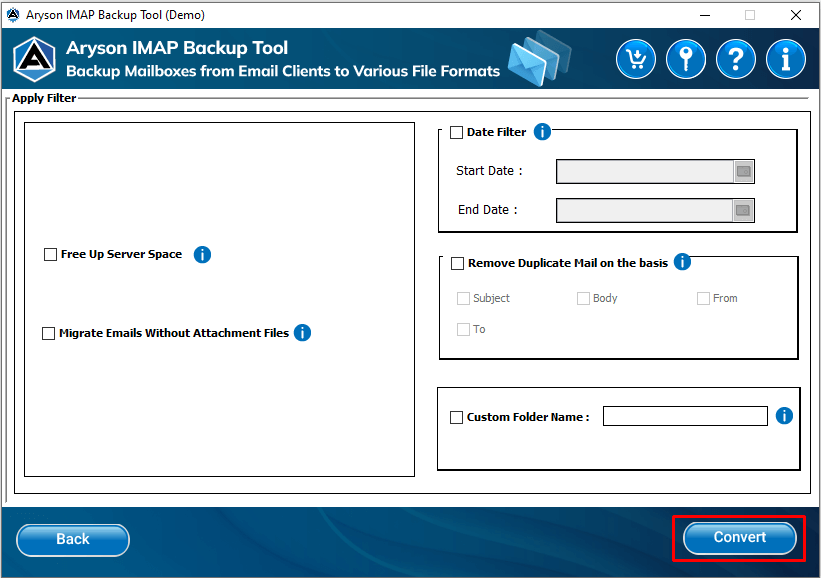
Task: Enable the Custom Folder Name checkbox
Action: click(457, 417)
